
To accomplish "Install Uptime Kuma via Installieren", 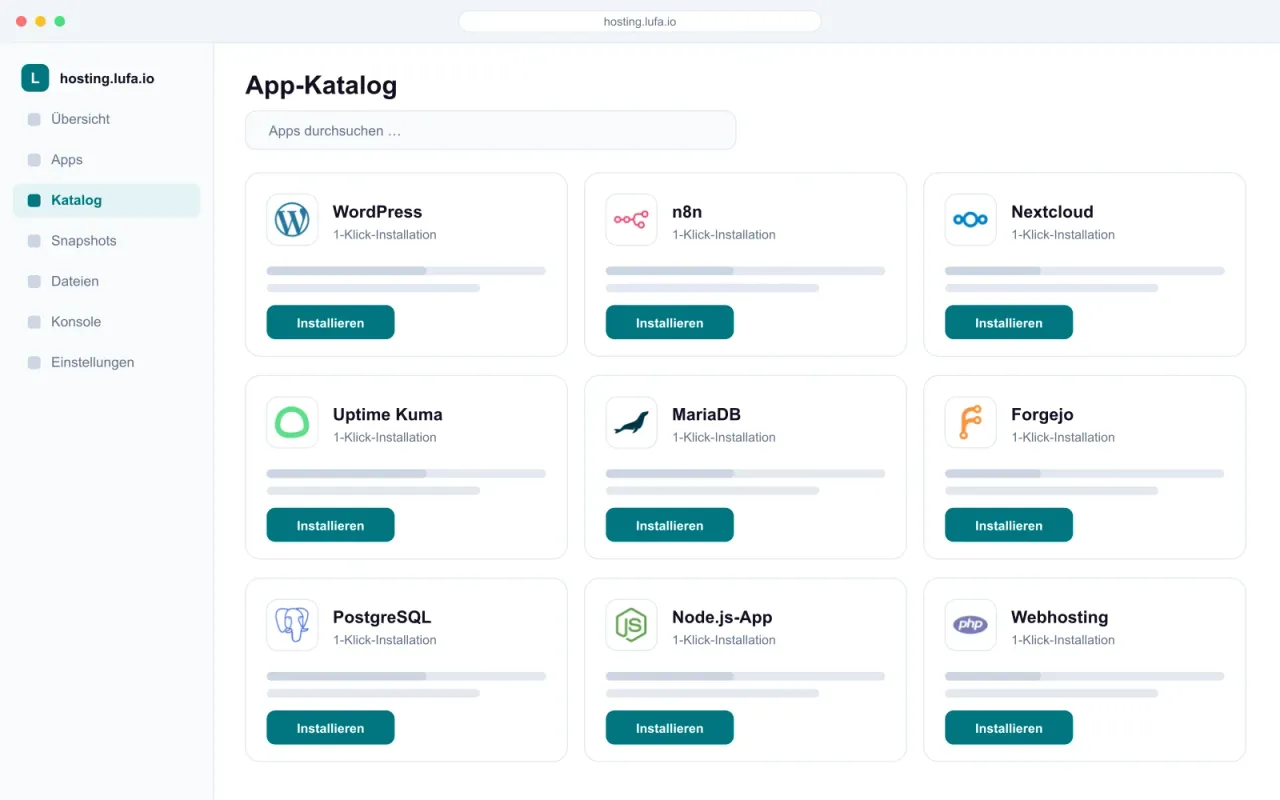I will tap(330, 525).
